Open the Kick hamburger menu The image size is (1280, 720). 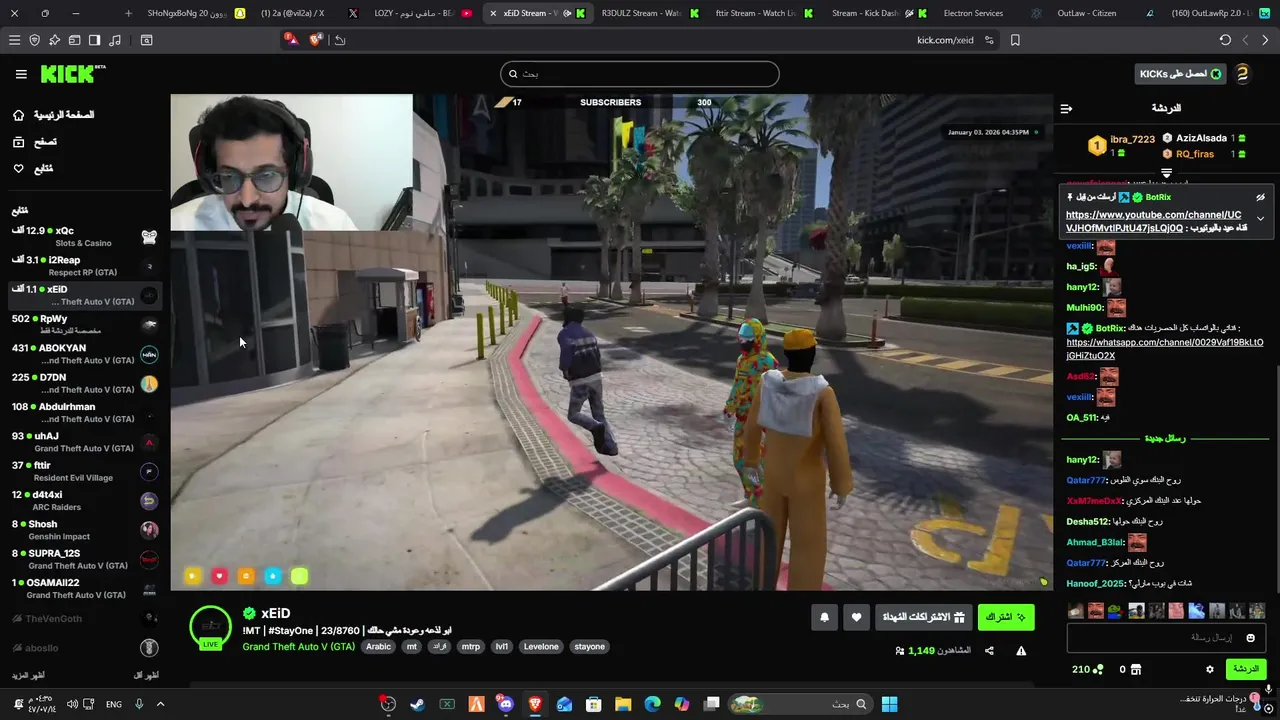coord(21,74)
